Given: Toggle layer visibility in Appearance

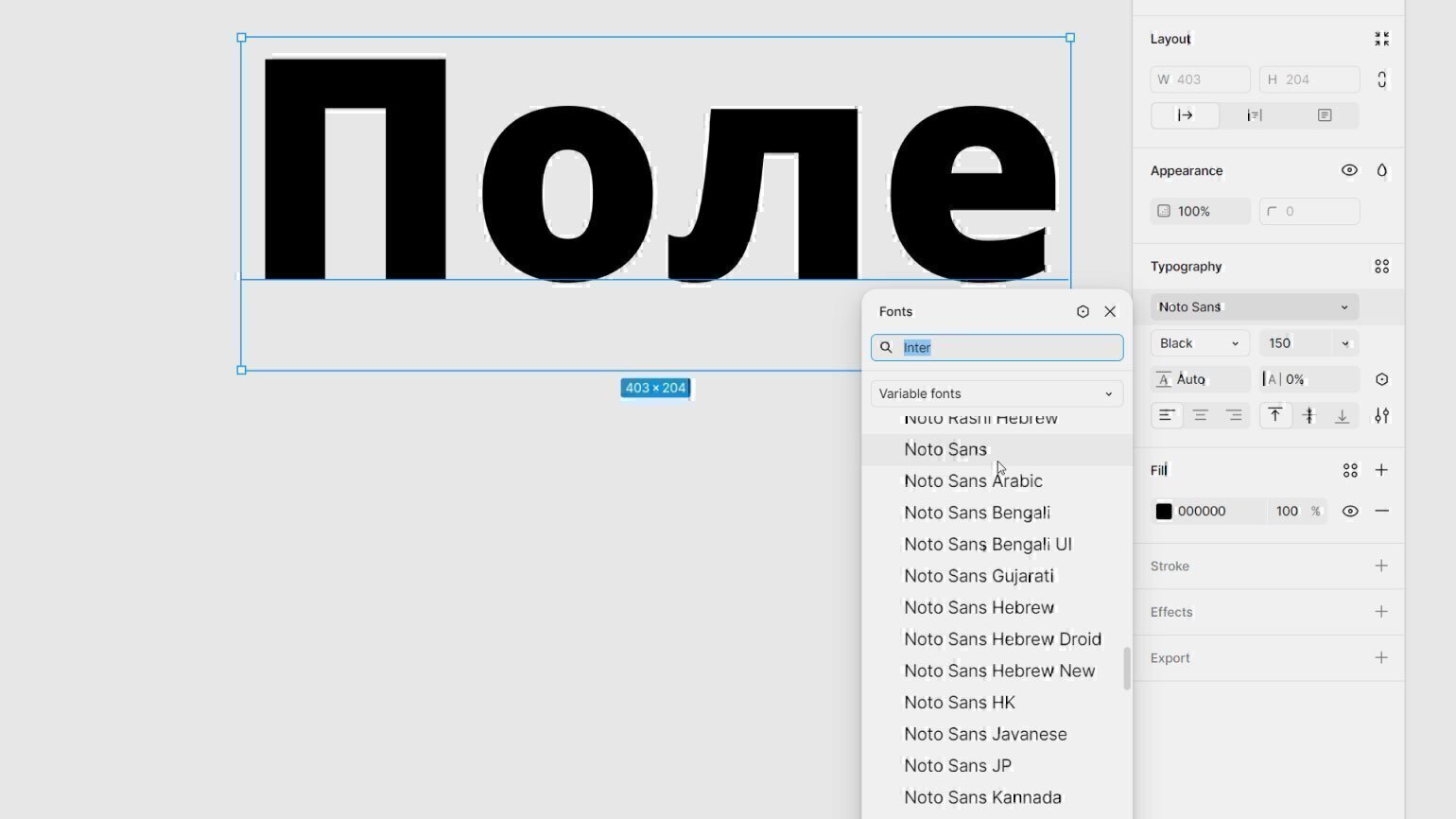Looking at the screenshot, I should pos(1349,170).
